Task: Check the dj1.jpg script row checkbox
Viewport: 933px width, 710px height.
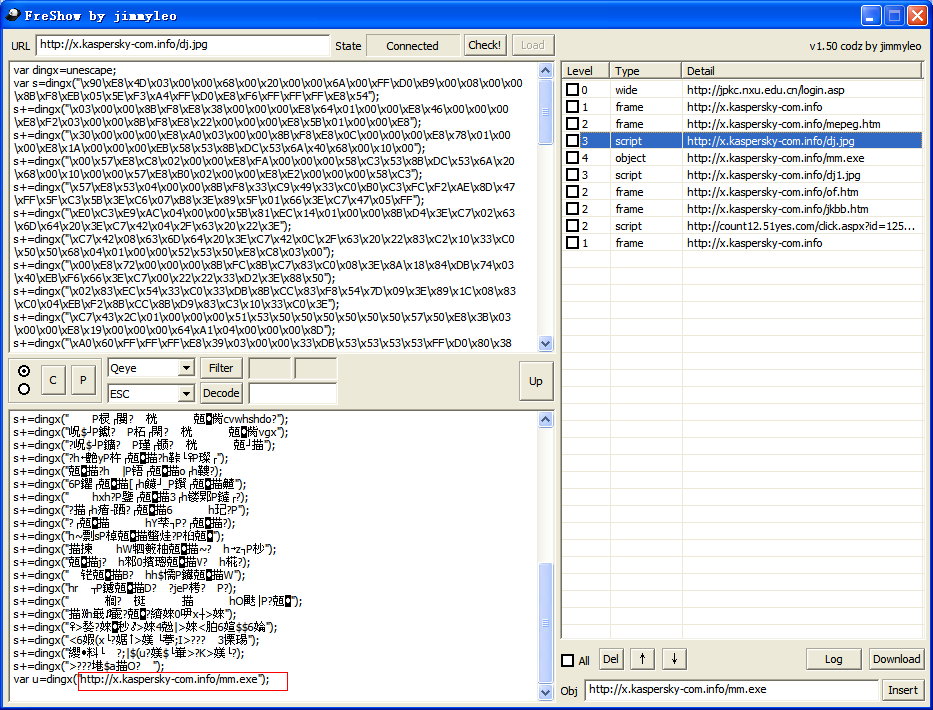Action: [x=572, y=175]
